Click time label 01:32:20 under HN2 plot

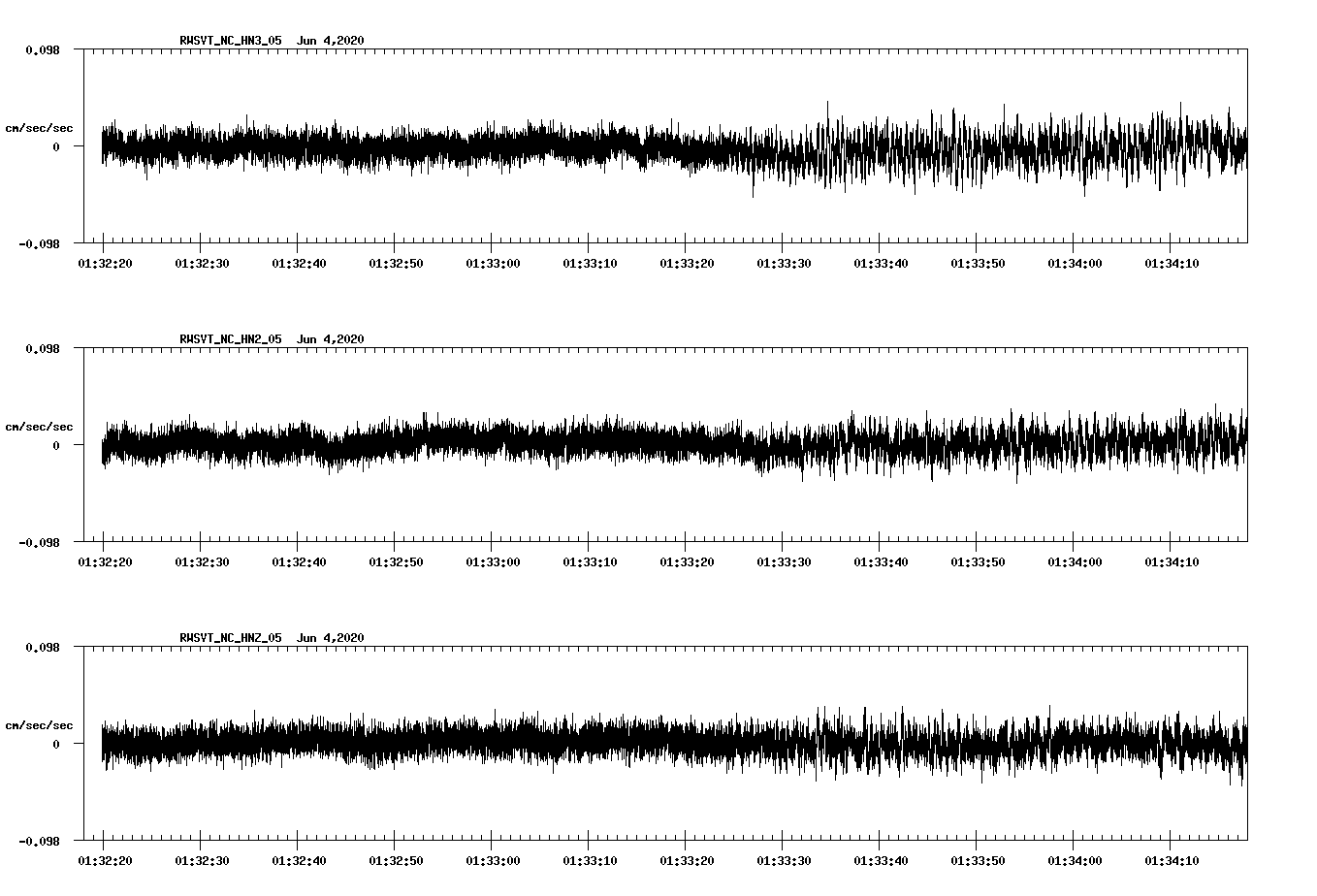click(105, 562)
